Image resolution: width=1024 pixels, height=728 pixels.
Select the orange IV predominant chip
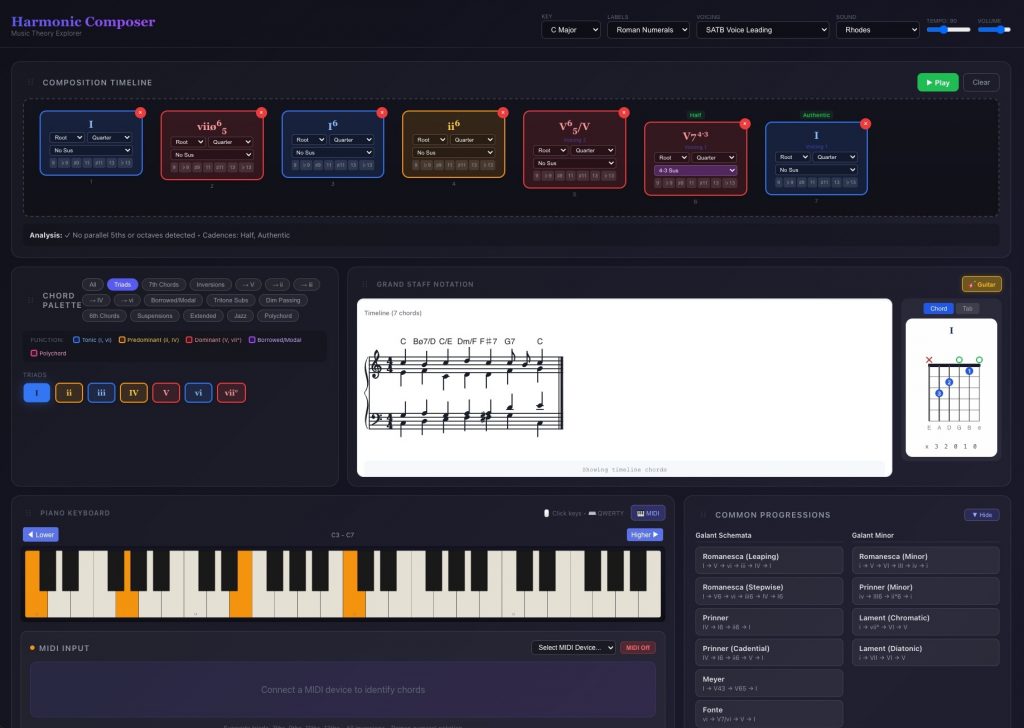(x=133, y=392)
